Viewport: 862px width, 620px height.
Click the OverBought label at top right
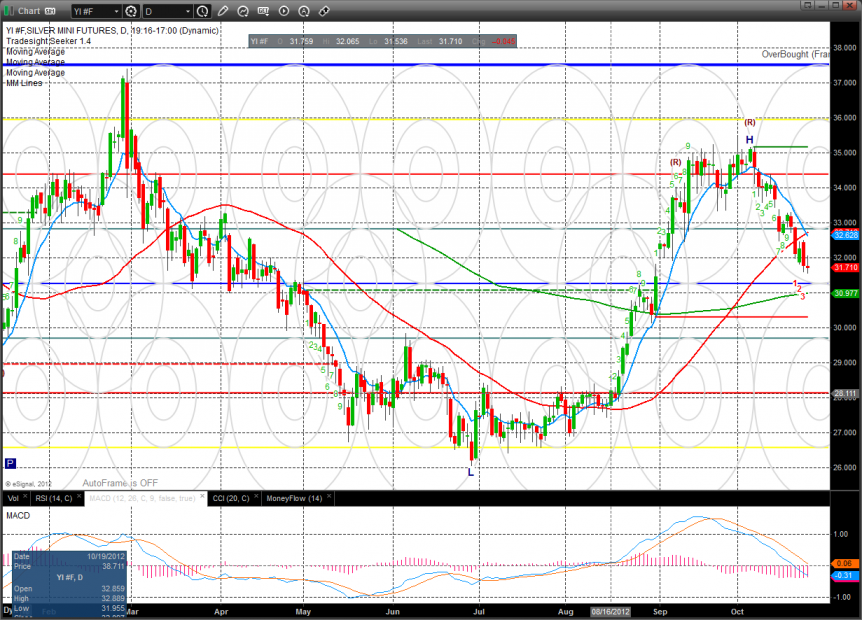coord(795,54)
